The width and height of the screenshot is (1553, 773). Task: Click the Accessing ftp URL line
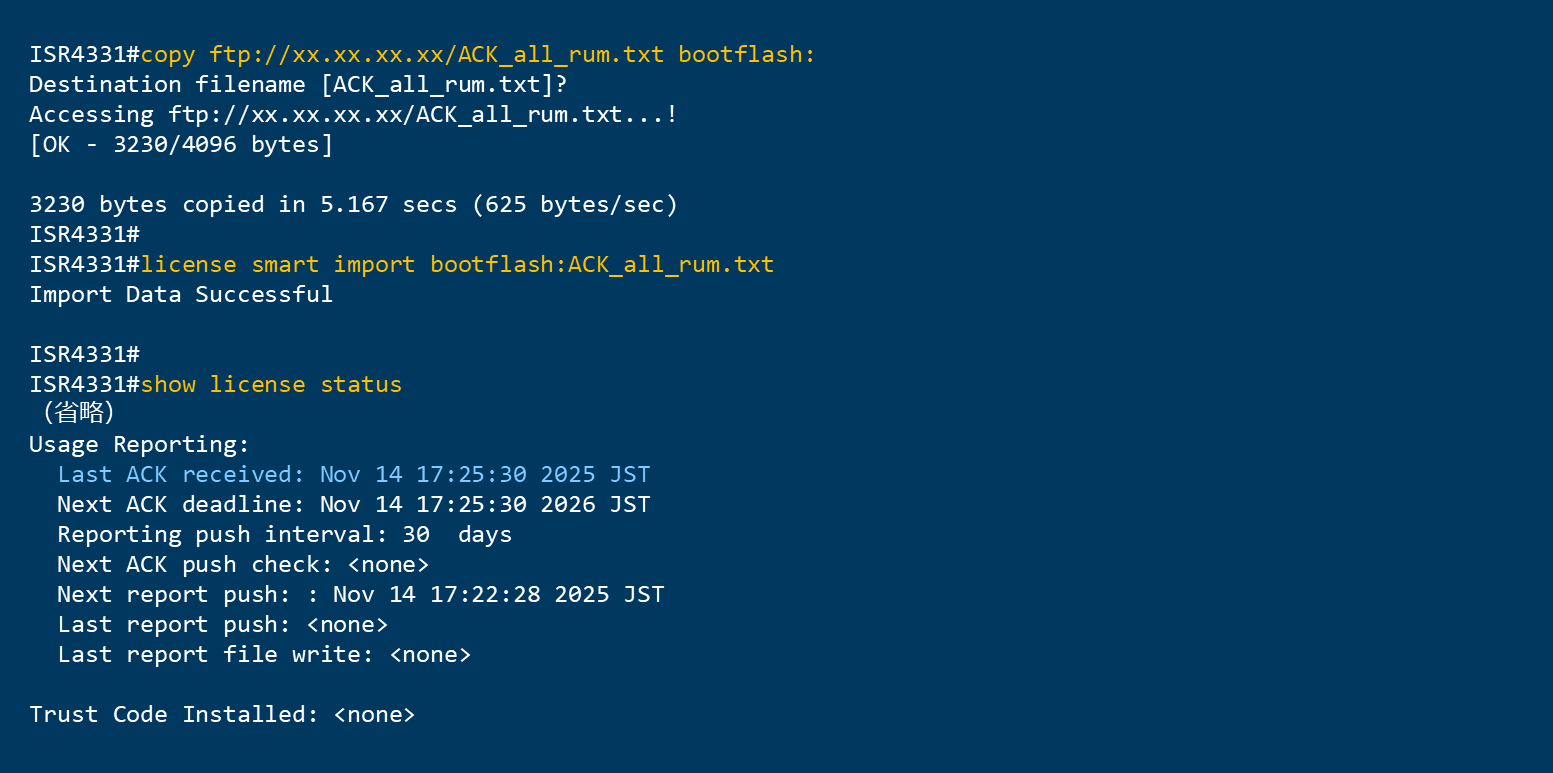(353, 114)
